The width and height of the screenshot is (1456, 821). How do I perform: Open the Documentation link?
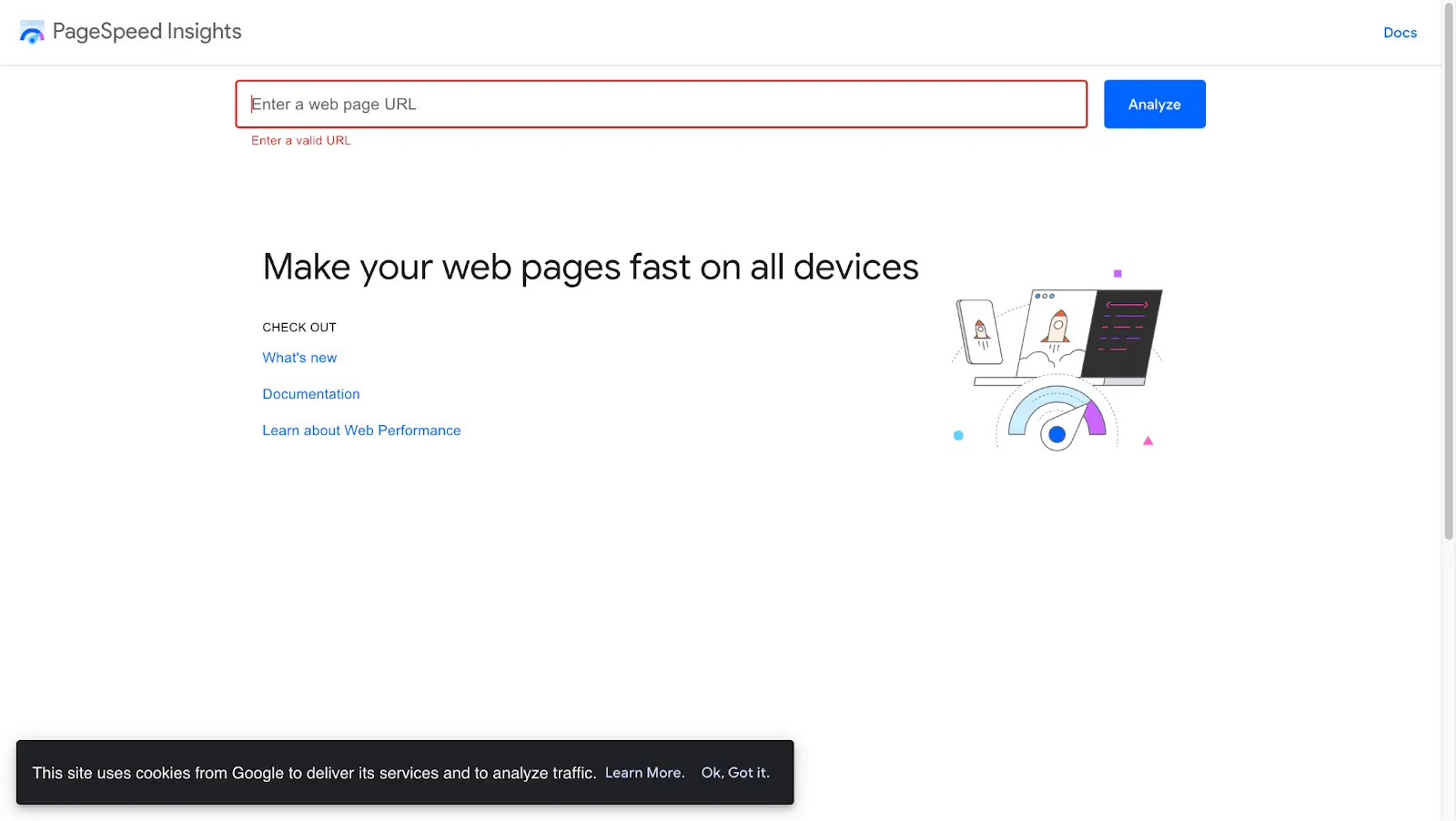coord(311,394)
